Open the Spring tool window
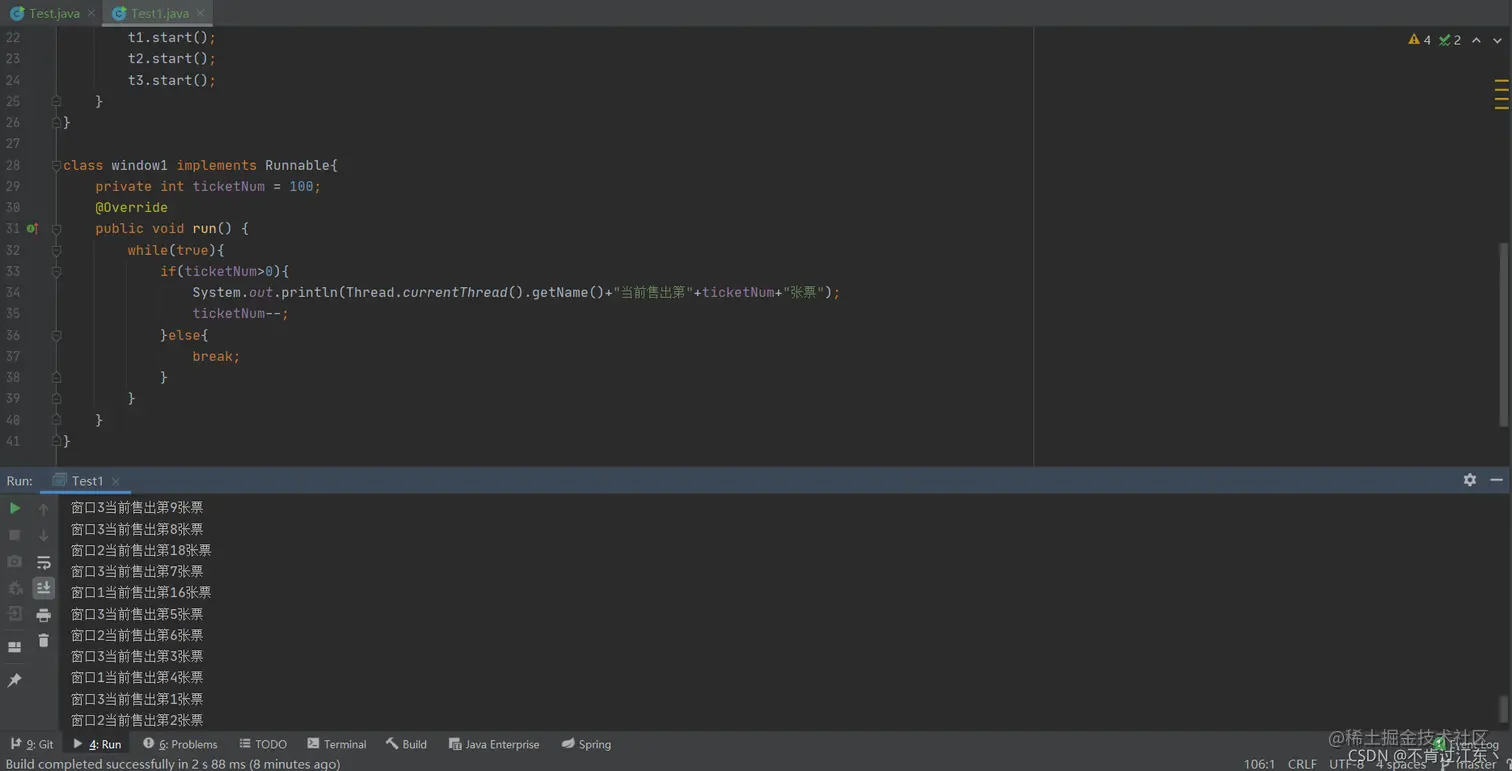Image resolution: width=1512 pixels, height=771 pixels. (x=586, y=744)
